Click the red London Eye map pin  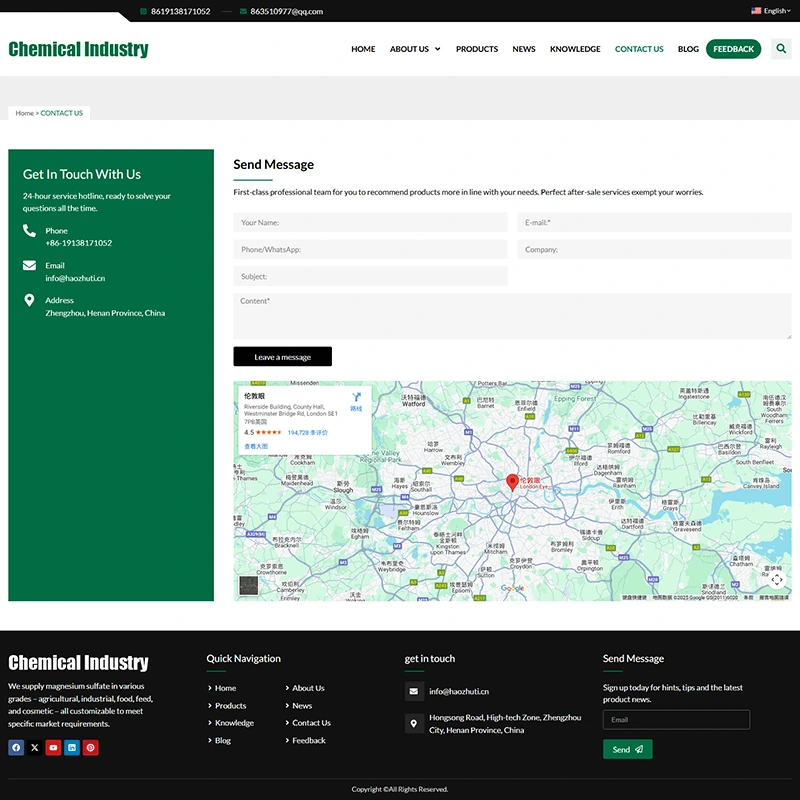pos(513,481)
